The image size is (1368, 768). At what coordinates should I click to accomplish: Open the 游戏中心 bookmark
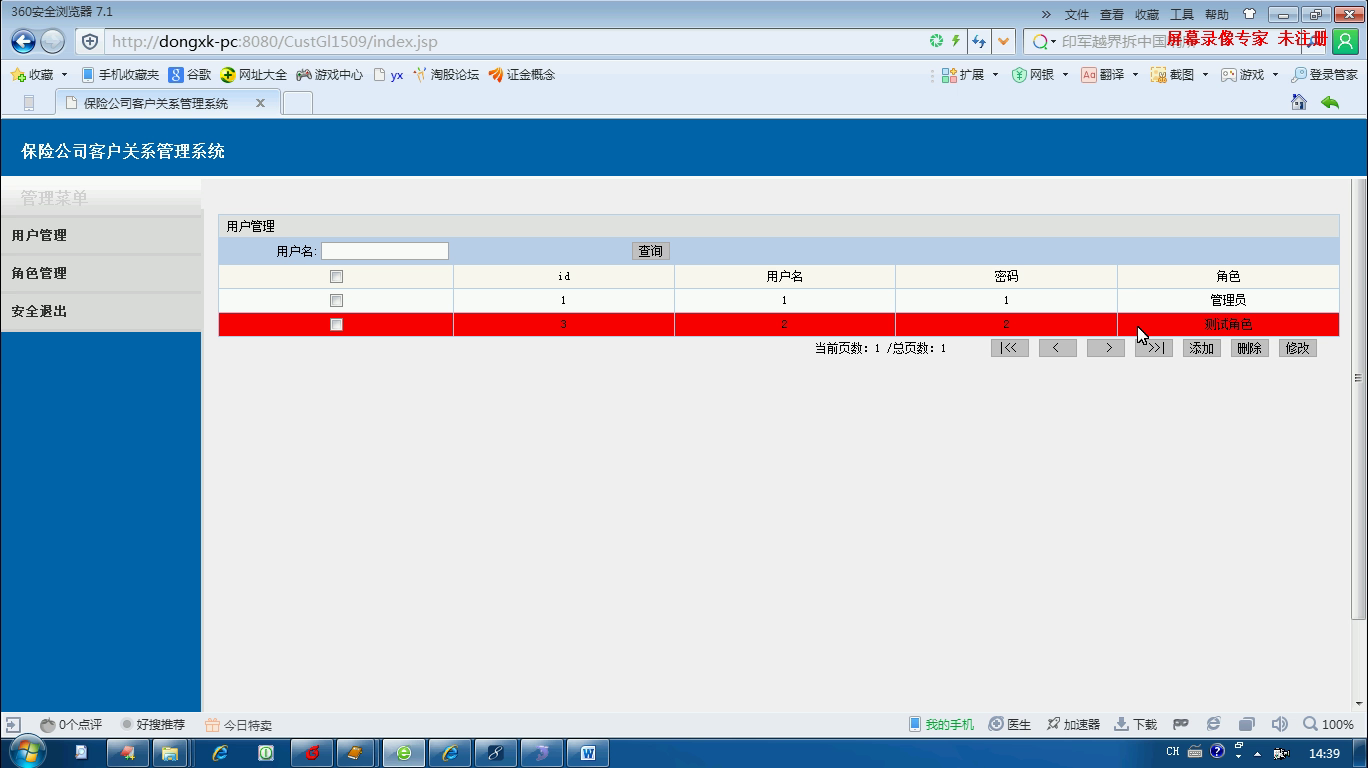(329, 75)
